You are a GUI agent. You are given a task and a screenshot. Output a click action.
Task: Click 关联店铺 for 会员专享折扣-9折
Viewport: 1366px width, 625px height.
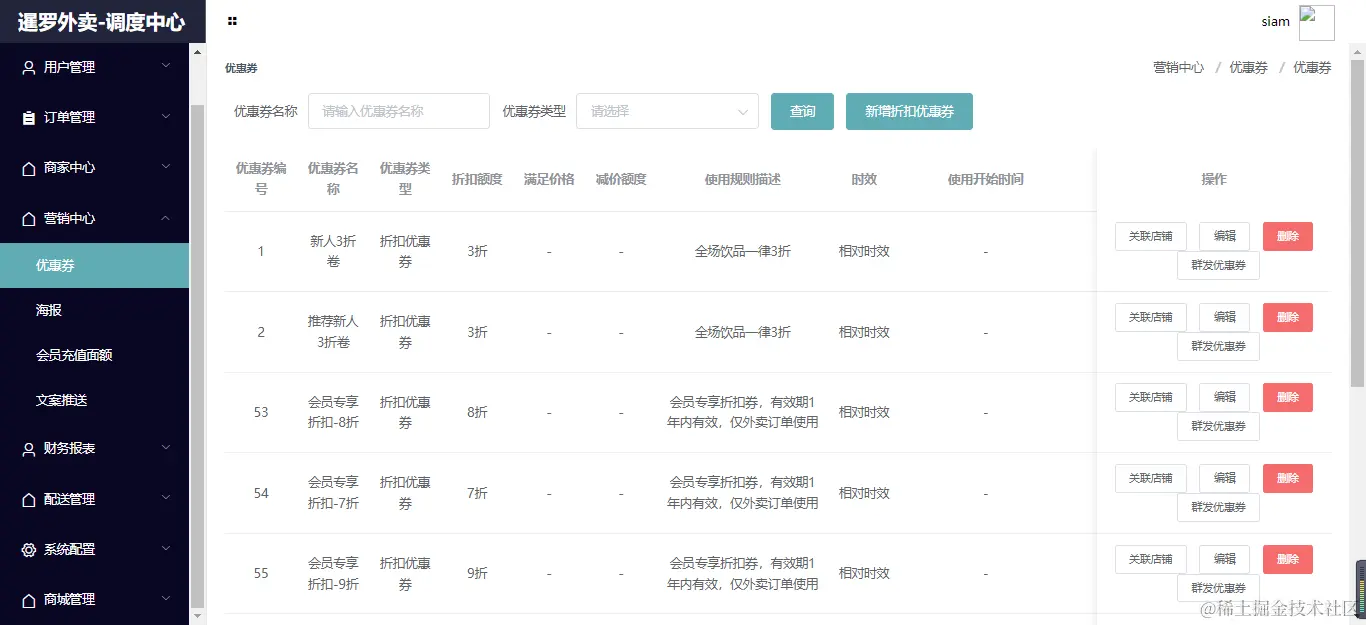(x=1150, y=559)
